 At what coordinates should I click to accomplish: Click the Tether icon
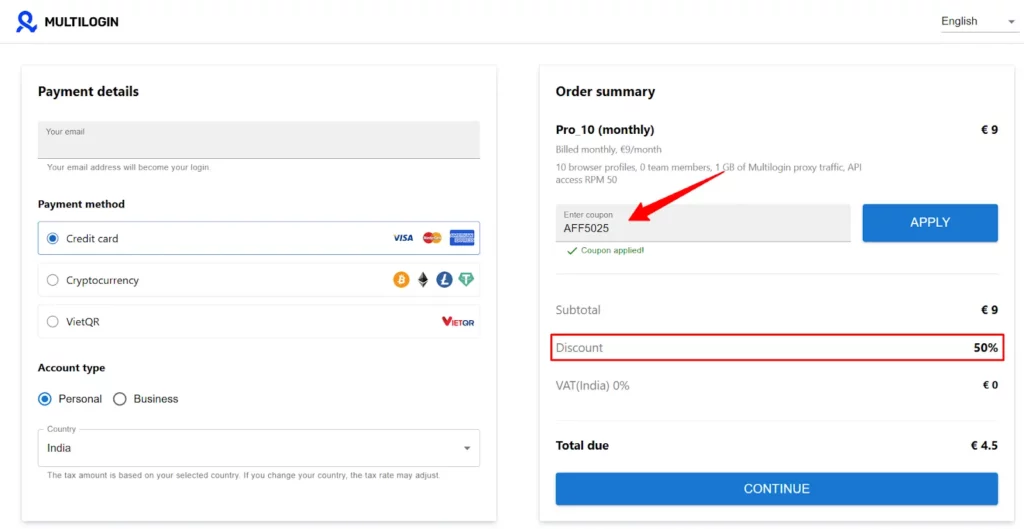point(466,280)
